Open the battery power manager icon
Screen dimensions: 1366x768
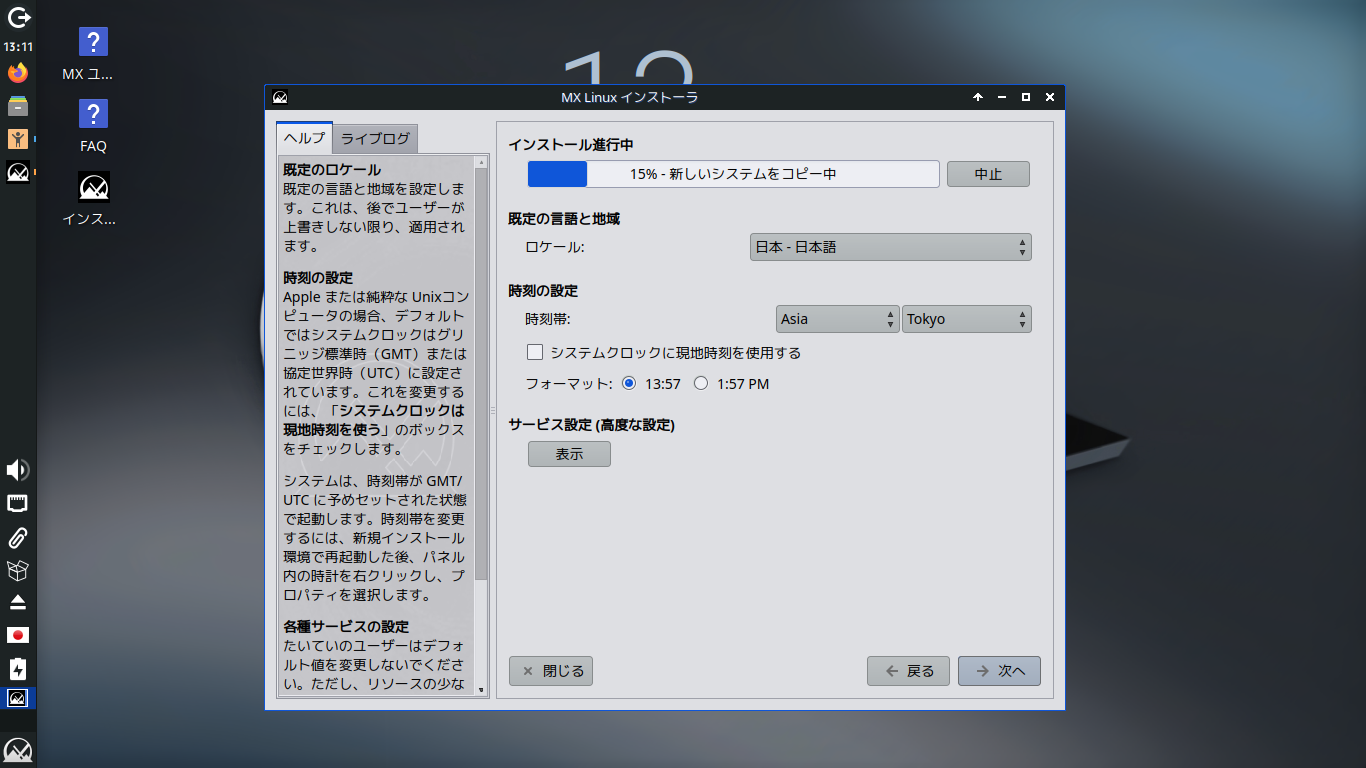click(x=18, y=668)
